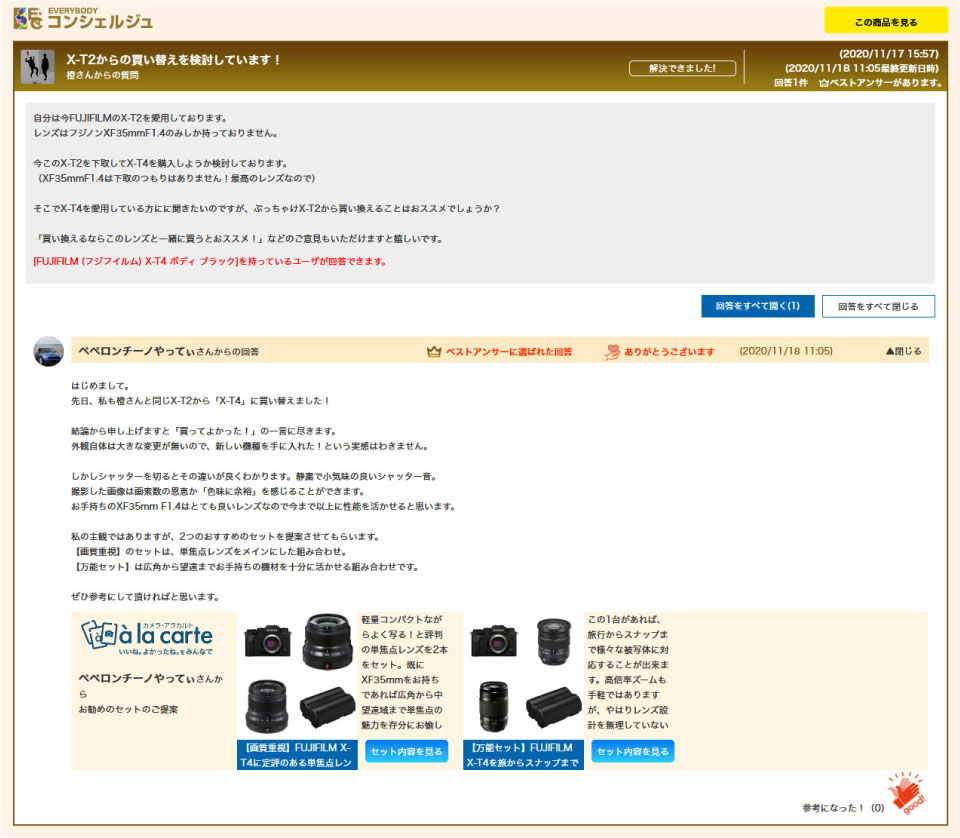Click ペペロンチーノやってぃ's car avatar
Viewport: 960px width, 838px height.
pyautogui.click(x=48, y=351)
